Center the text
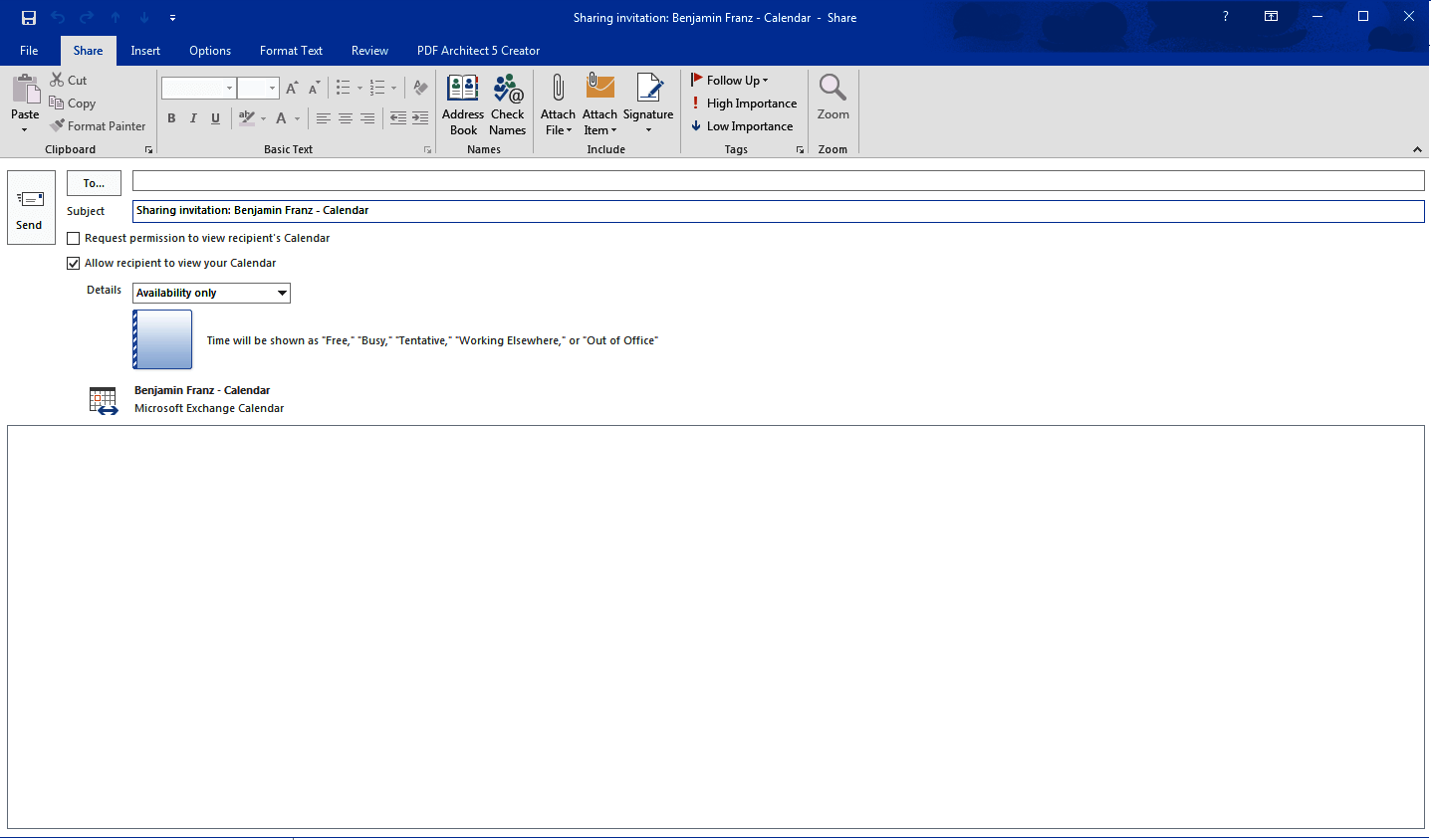Viewport: 1431px width, 840px height. (346, 118)
